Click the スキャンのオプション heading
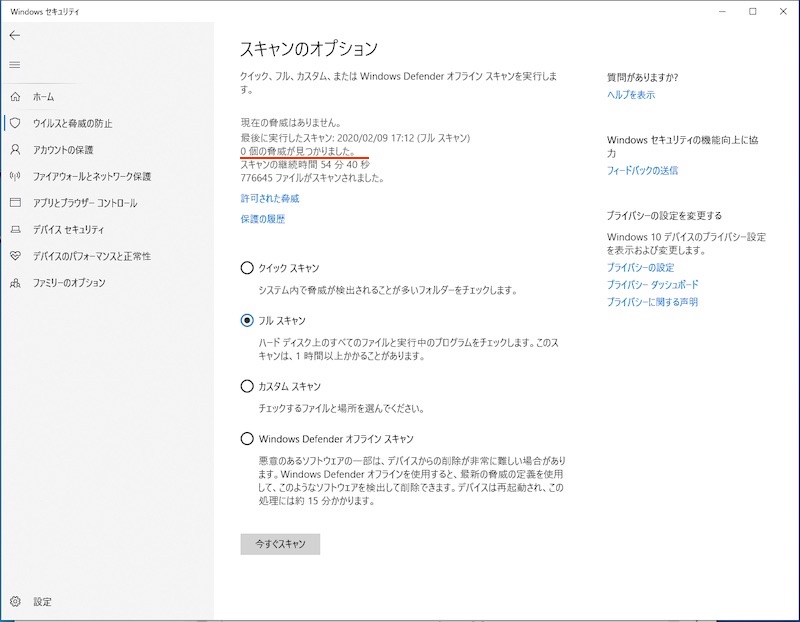 point(309,48)
